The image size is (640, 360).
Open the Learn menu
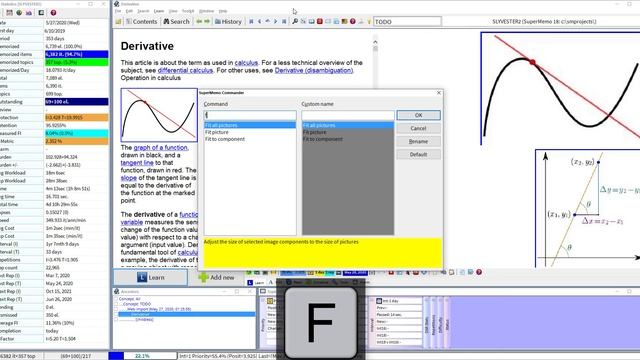(159, 11)
